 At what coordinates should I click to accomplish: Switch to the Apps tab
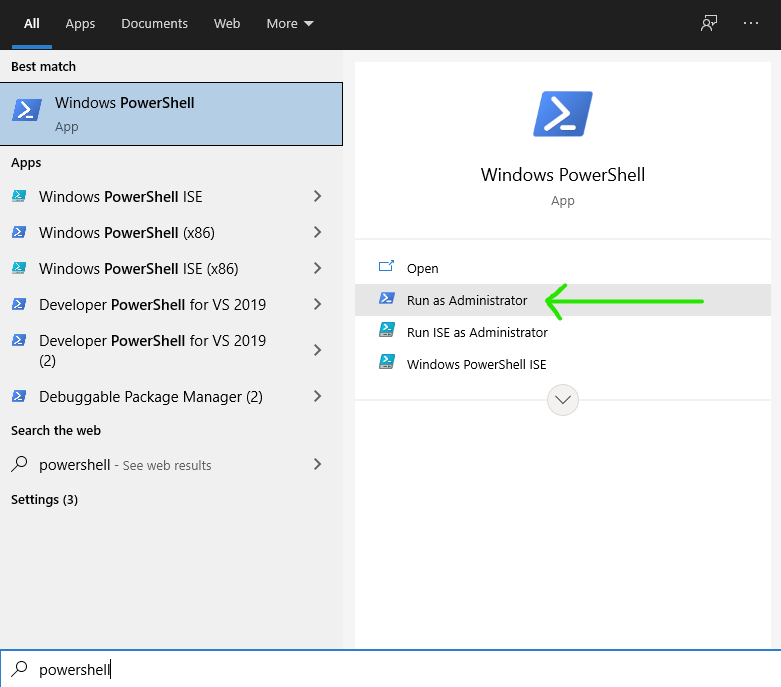click(80, 23)
